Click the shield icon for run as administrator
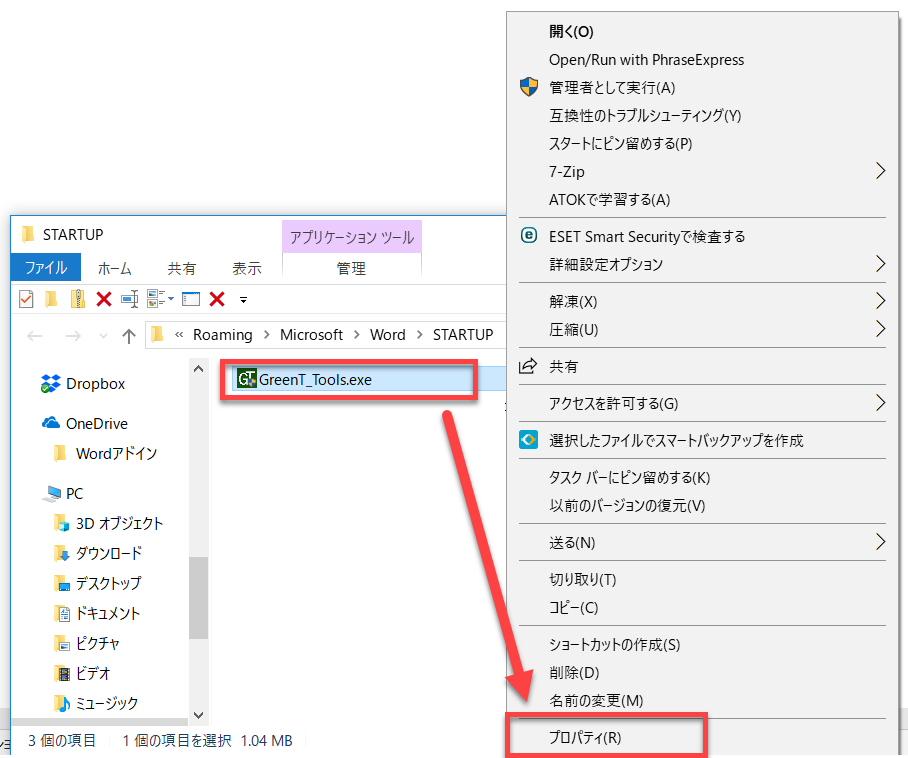This screenshot has width=908, height=758. pyautogui.click(x=529, y=88)
